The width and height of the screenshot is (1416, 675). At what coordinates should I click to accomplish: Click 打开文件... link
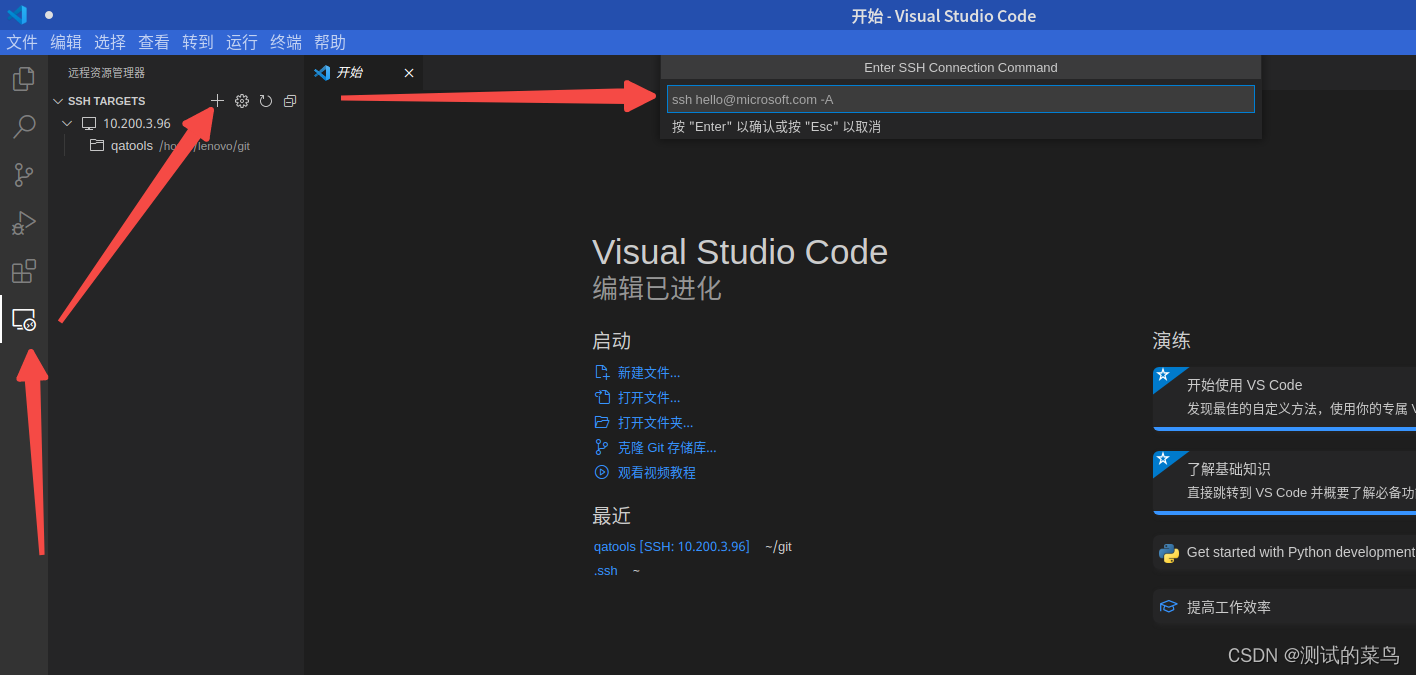(x=649, y=398)
